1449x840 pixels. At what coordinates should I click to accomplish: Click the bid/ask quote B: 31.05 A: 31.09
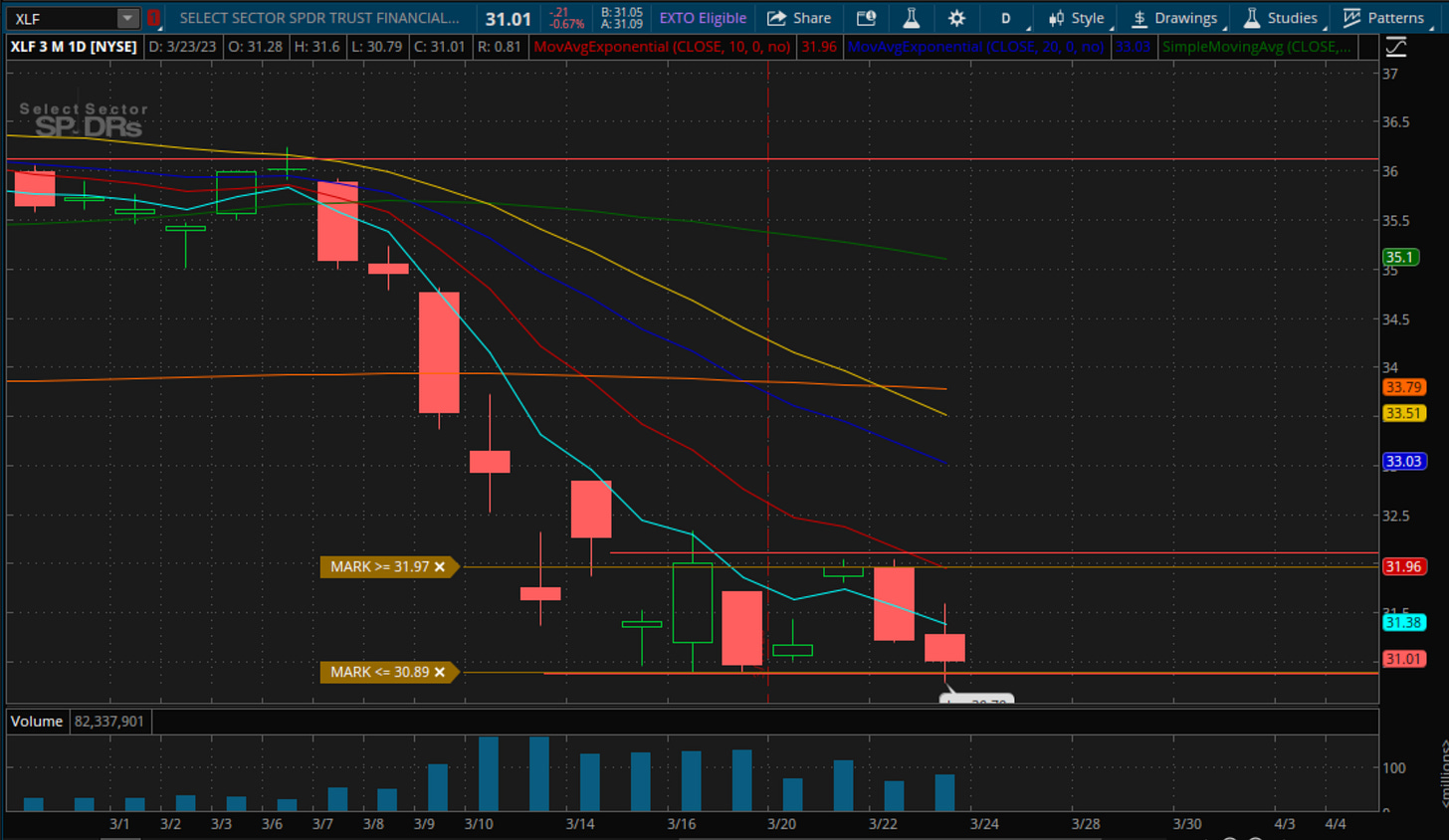click(x=622, y=18)
